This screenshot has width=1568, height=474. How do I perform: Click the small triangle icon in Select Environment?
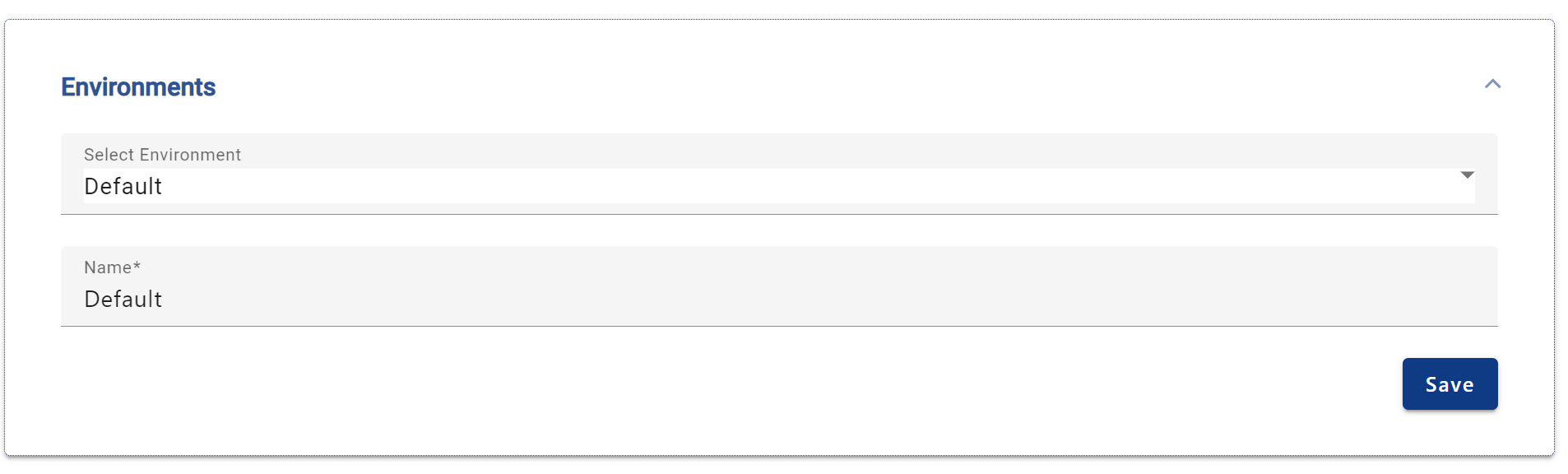pyautogui.click(x=1467, y=175)
